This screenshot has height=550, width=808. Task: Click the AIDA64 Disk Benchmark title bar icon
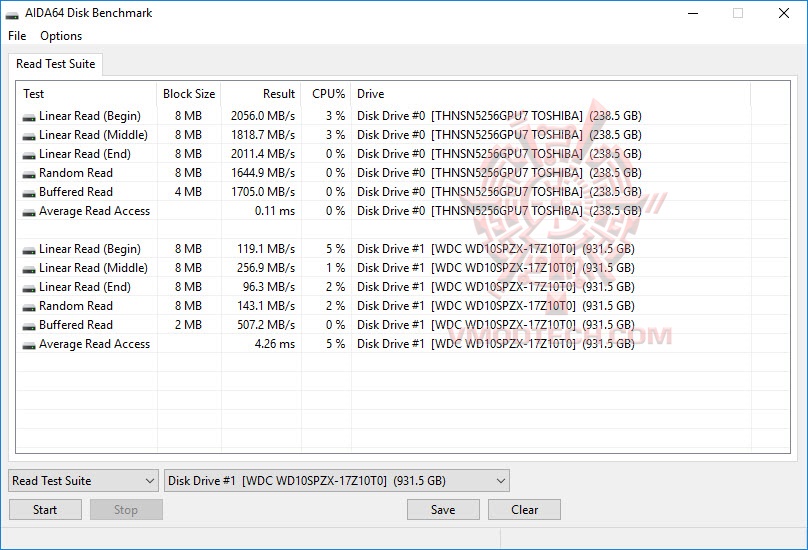(12, 15)
